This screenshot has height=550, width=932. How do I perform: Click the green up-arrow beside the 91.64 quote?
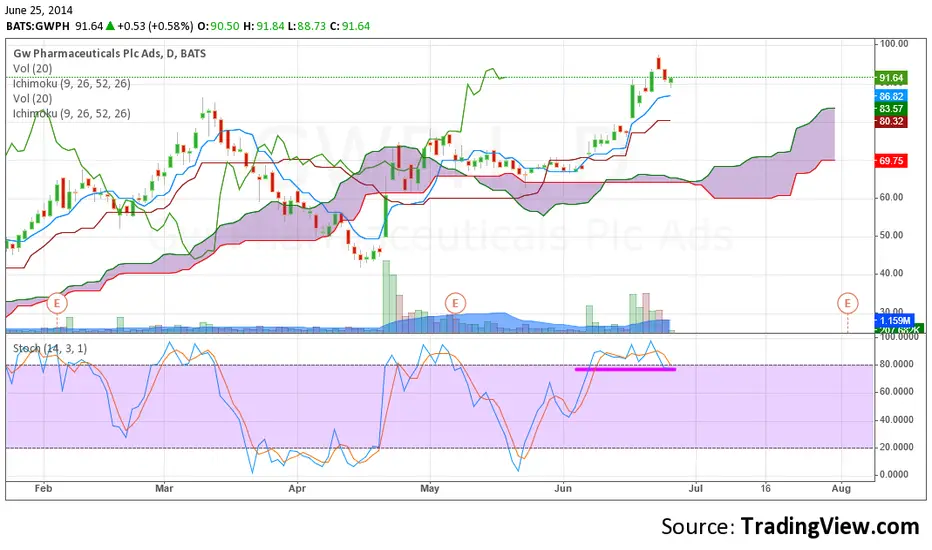point(110,26)
